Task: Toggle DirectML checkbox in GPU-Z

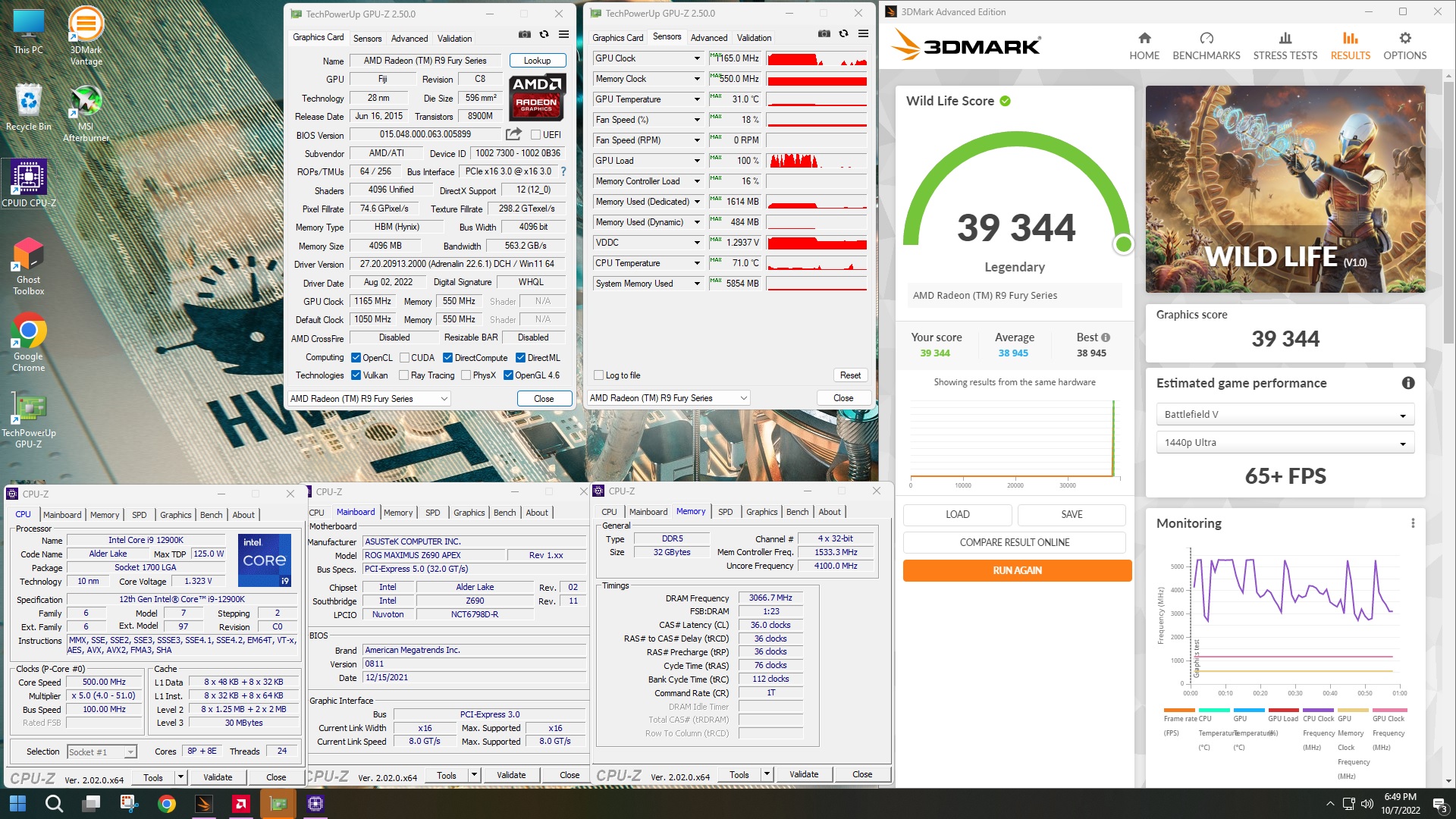Action: pos(520,358)
